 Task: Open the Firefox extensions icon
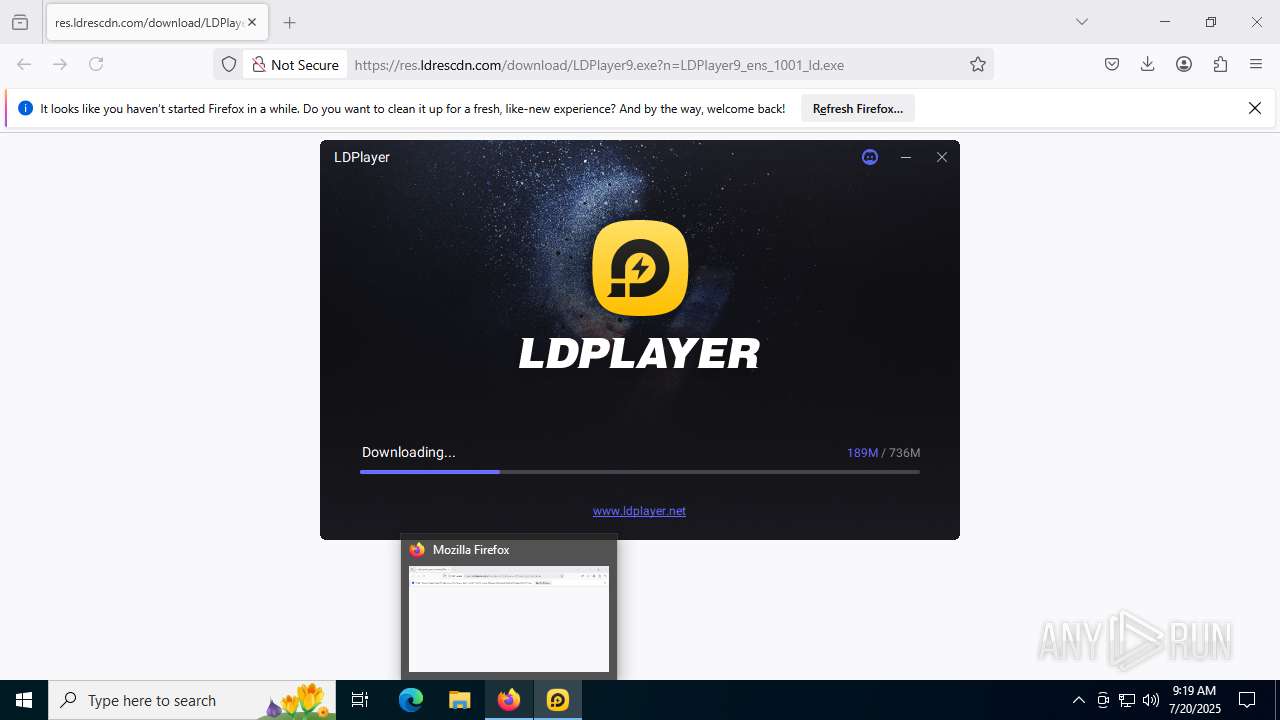(x=1220, y=64)
